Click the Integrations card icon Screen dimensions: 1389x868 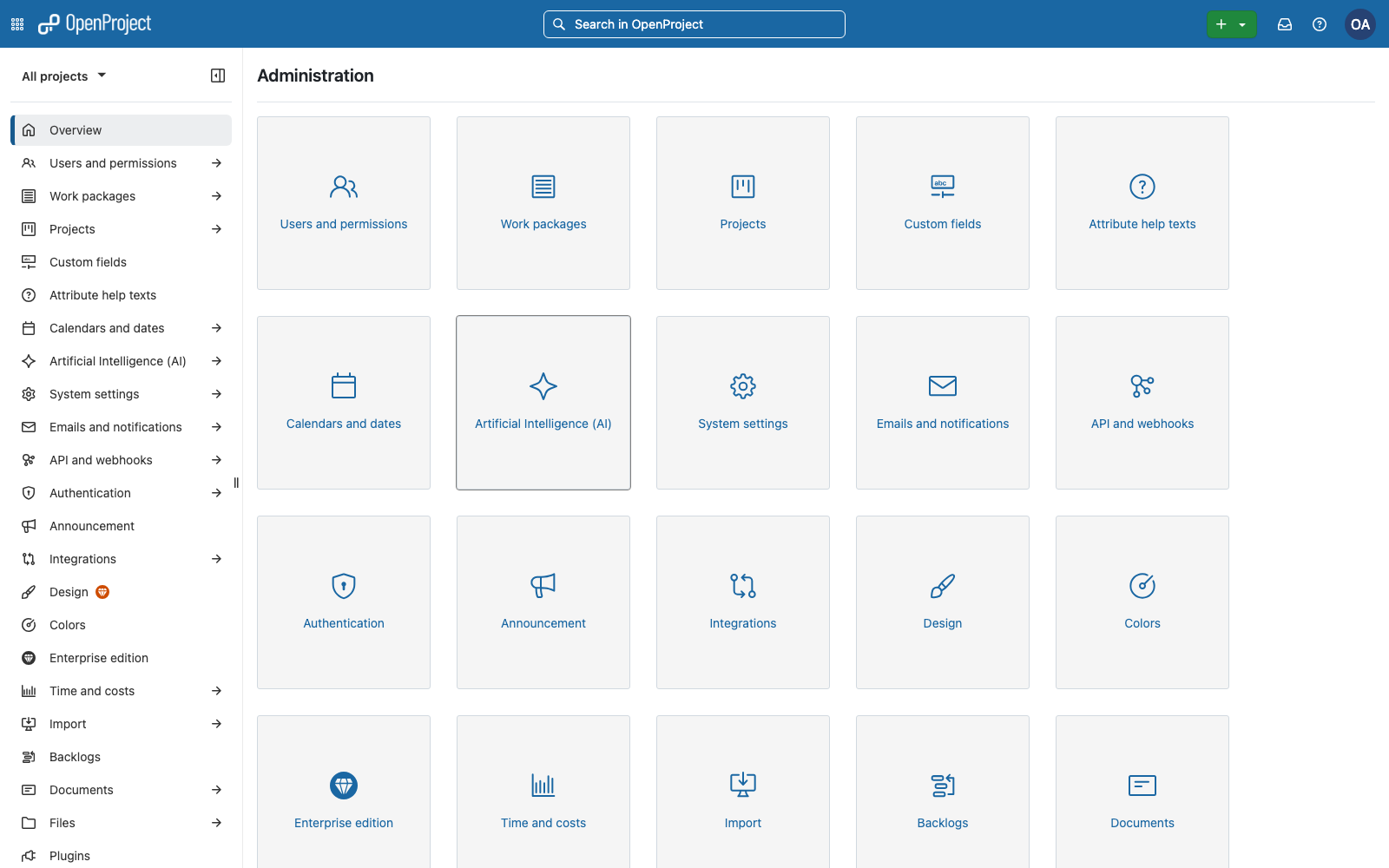click(x=743, y=586)
